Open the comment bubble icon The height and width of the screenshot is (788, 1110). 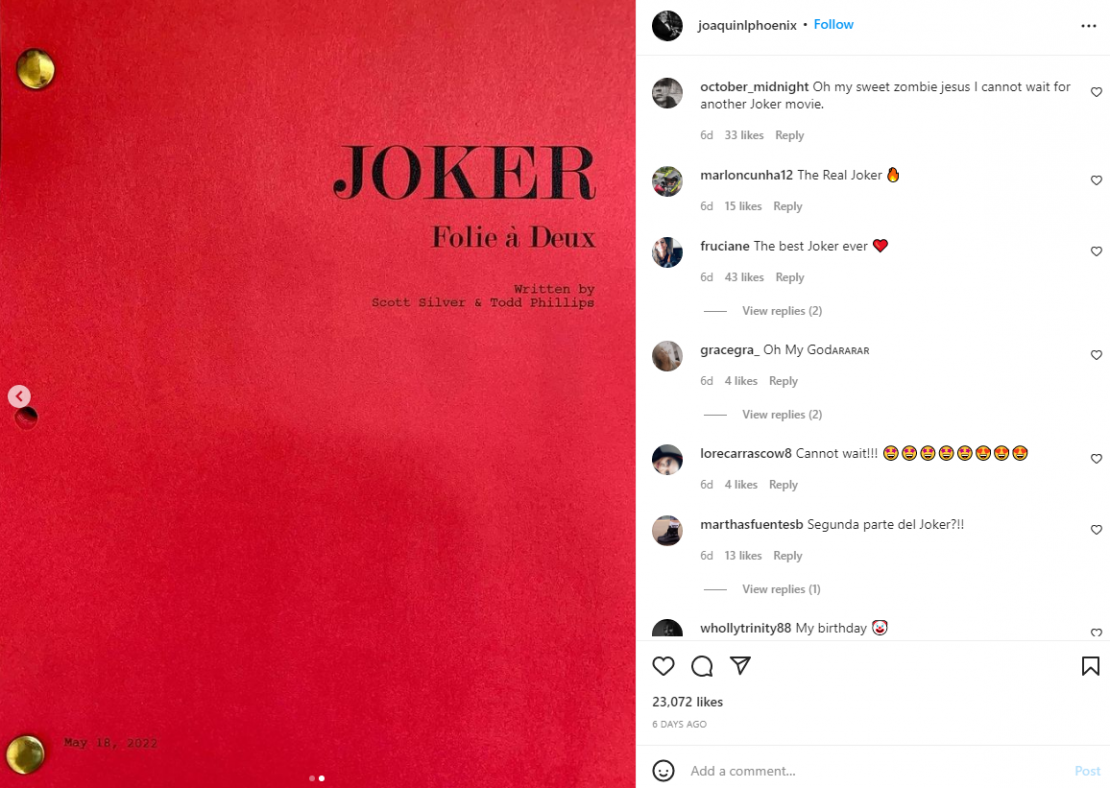coord(702,666)
